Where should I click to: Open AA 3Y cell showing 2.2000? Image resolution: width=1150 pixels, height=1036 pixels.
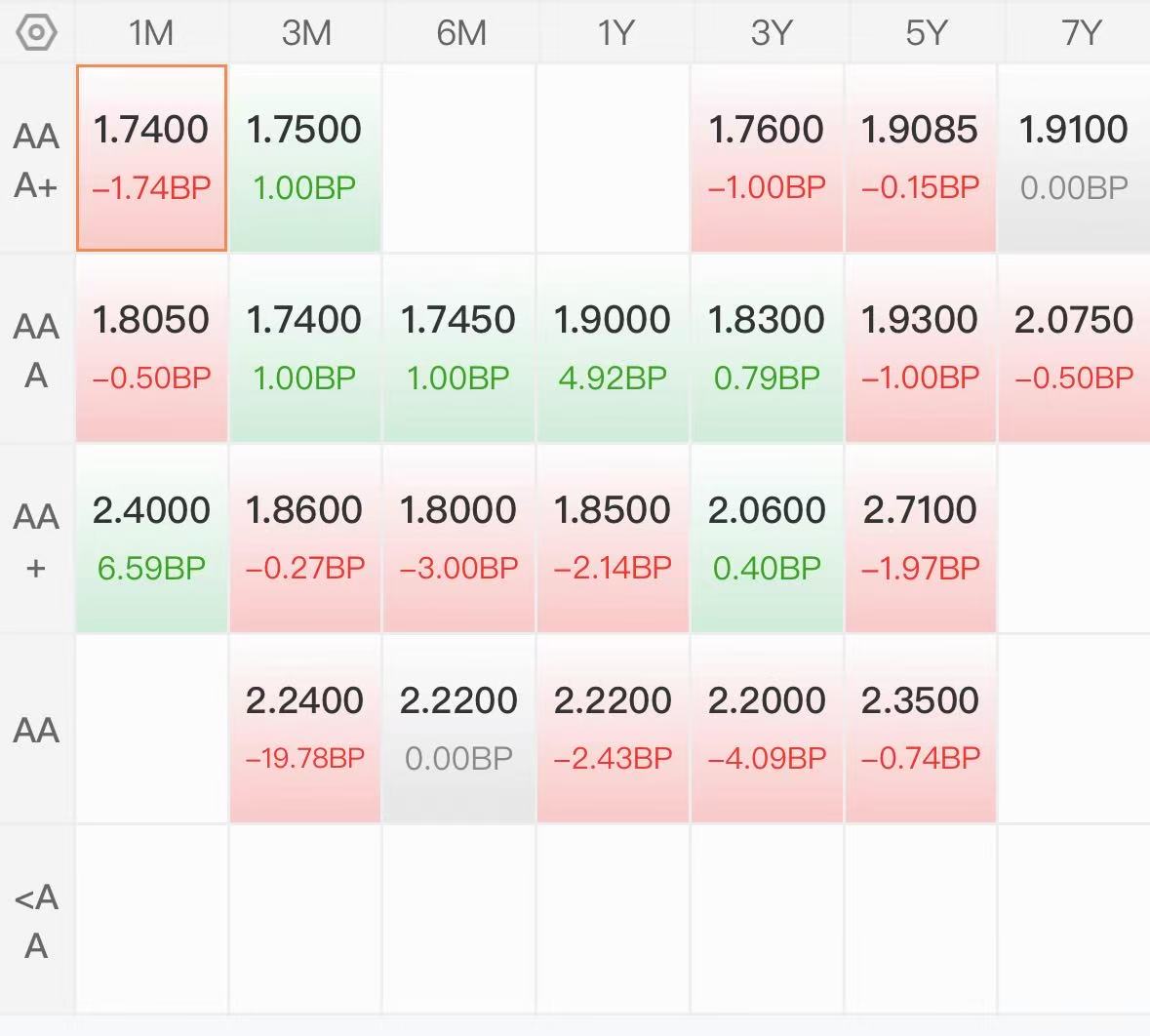coord(768,729)
